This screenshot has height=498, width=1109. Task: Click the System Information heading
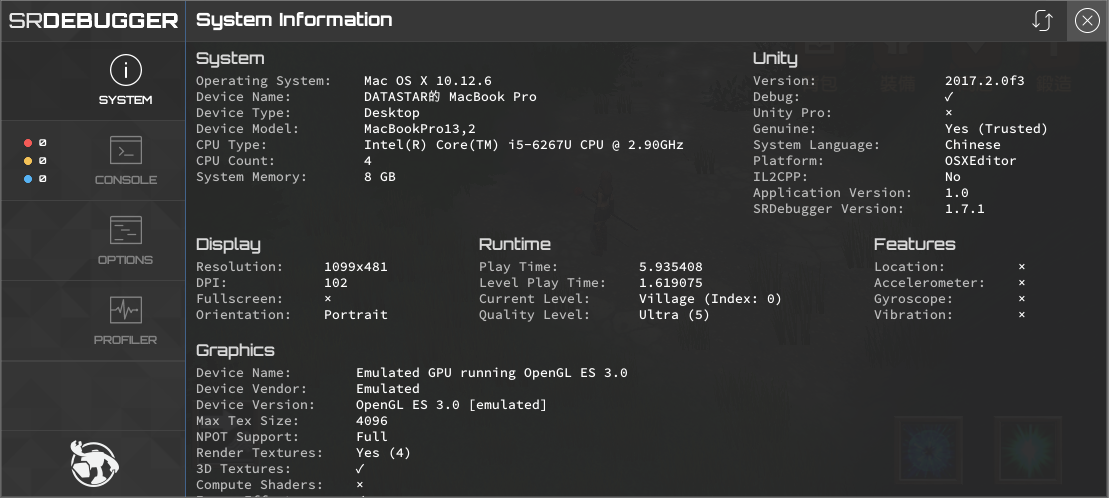(x=294, y=20)
